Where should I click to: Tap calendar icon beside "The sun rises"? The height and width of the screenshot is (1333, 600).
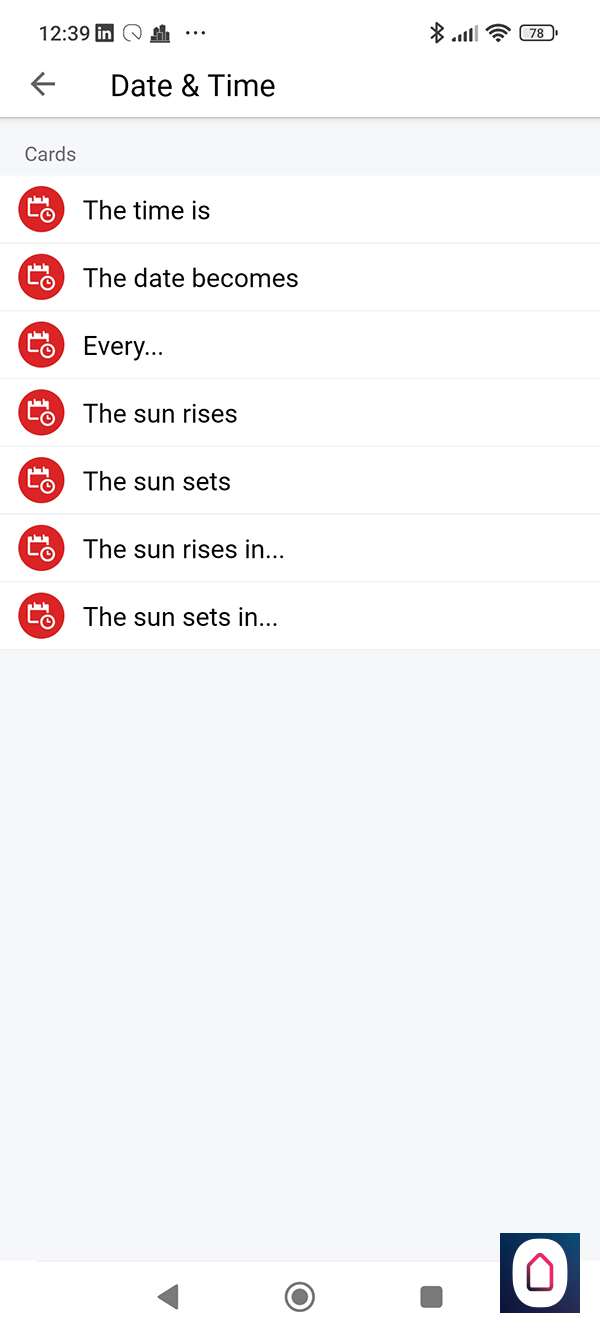click(x=41, y=414)
